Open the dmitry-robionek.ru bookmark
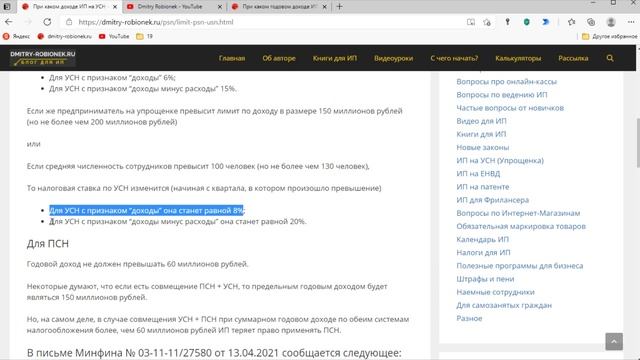Viewport: 640px width, 360px height. coord(64,36)
